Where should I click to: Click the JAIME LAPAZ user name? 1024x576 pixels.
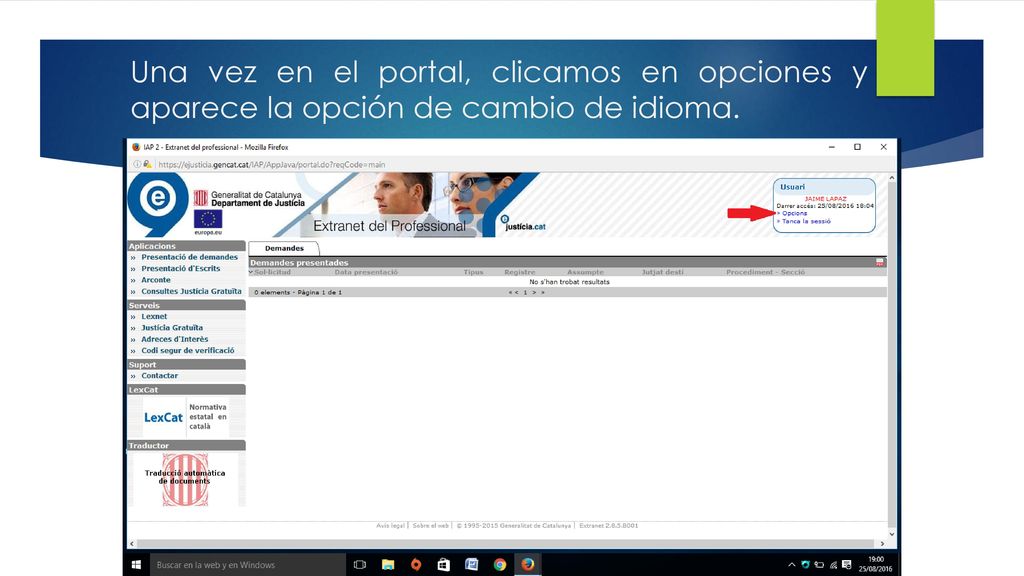pos(825,199)
